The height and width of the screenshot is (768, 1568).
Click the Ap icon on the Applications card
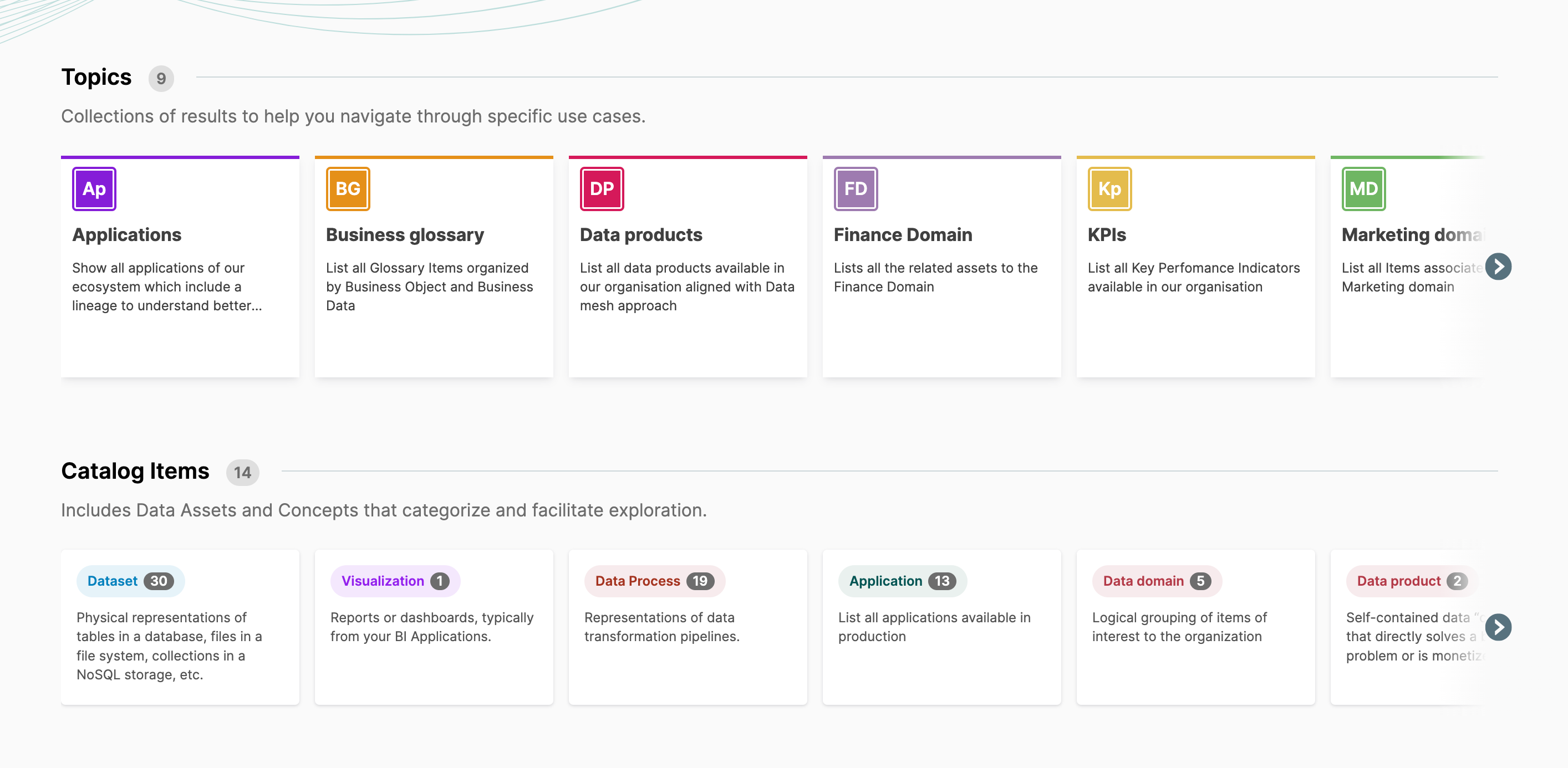pyautogui.click(x=93, y=188)
